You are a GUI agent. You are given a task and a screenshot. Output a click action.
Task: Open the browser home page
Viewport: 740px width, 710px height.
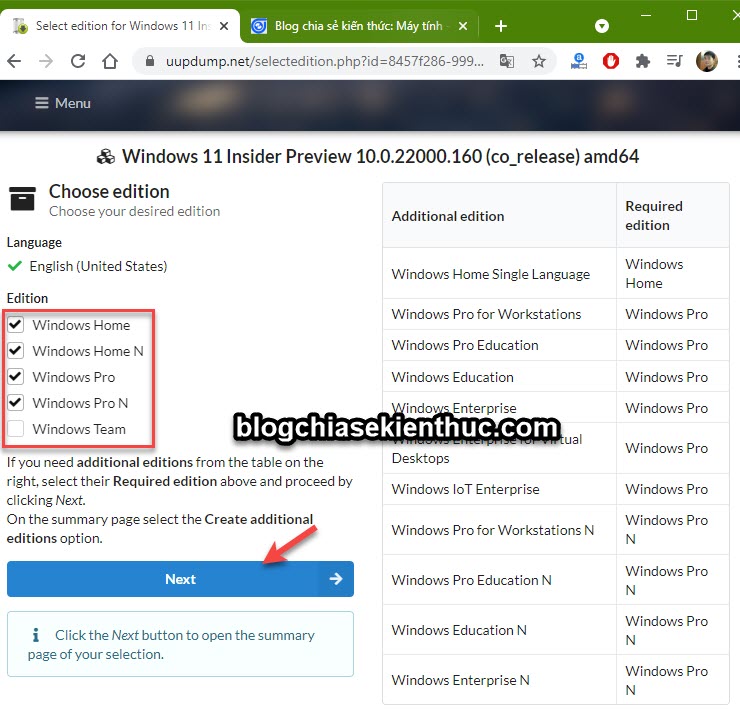110,61
